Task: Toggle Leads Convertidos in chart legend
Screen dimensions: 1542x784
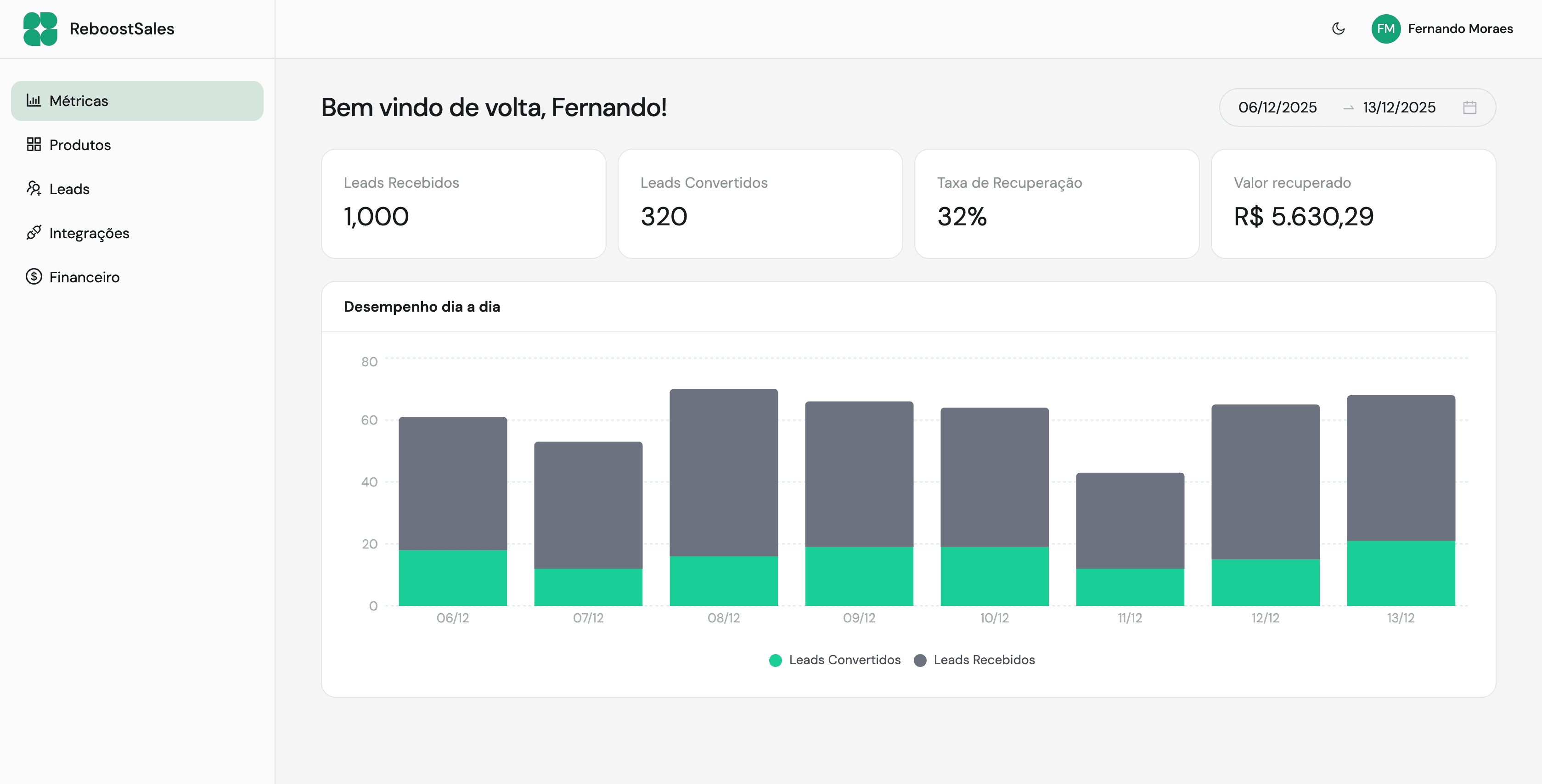Action: tap(834, 660)
